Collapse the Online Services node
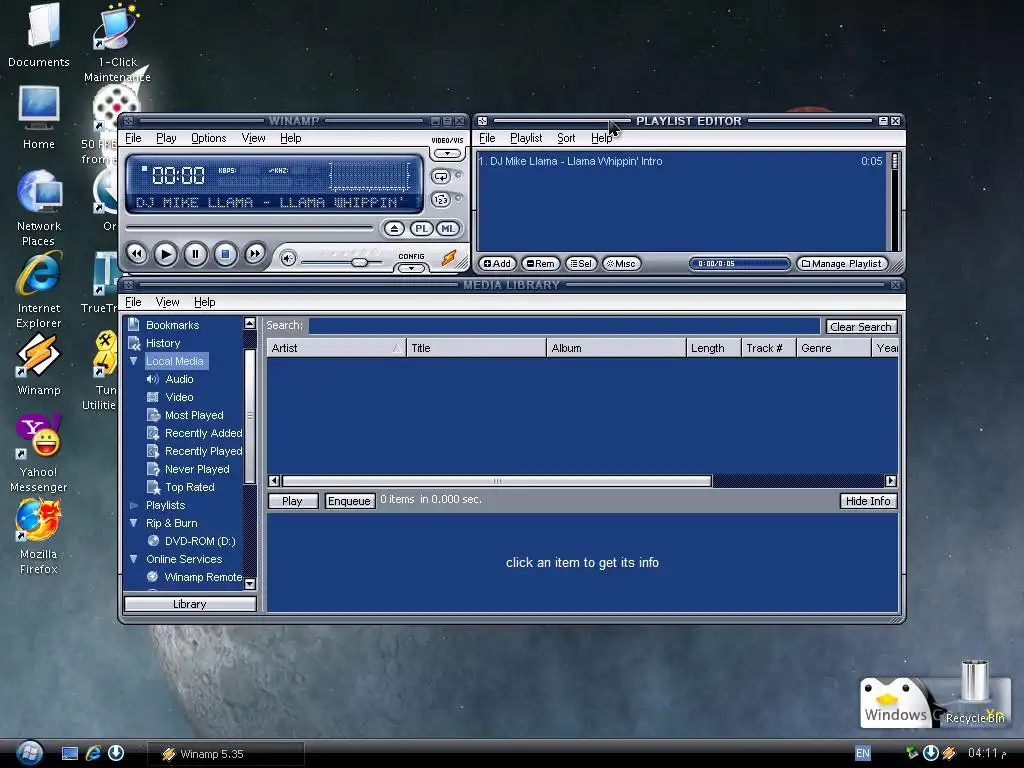 [133, 559]
